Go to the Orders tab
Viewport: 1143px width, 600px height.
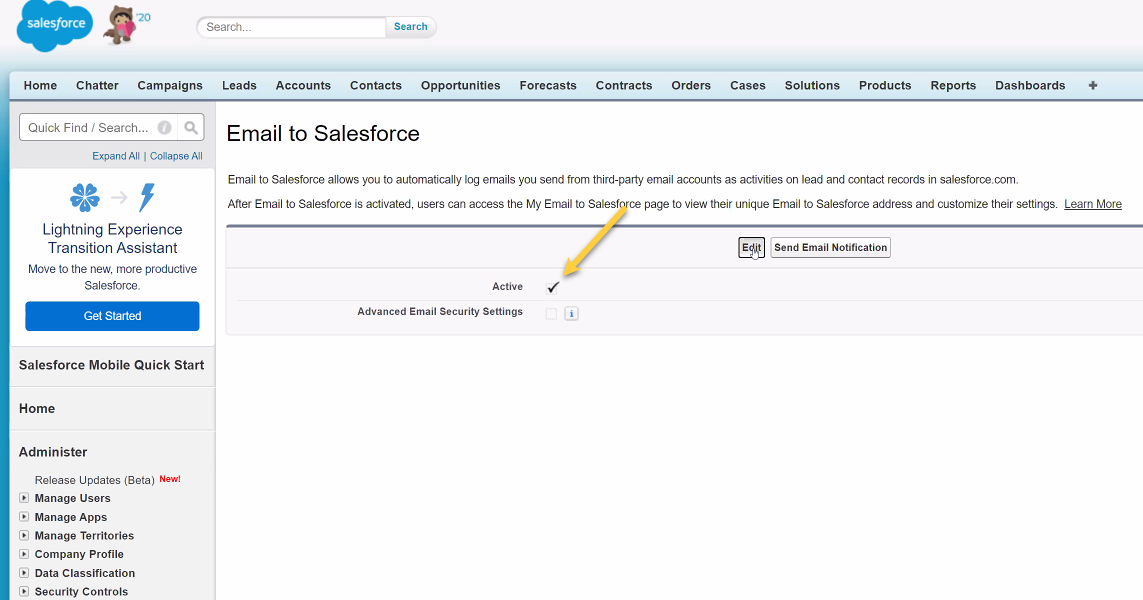(x=691, y=85)
